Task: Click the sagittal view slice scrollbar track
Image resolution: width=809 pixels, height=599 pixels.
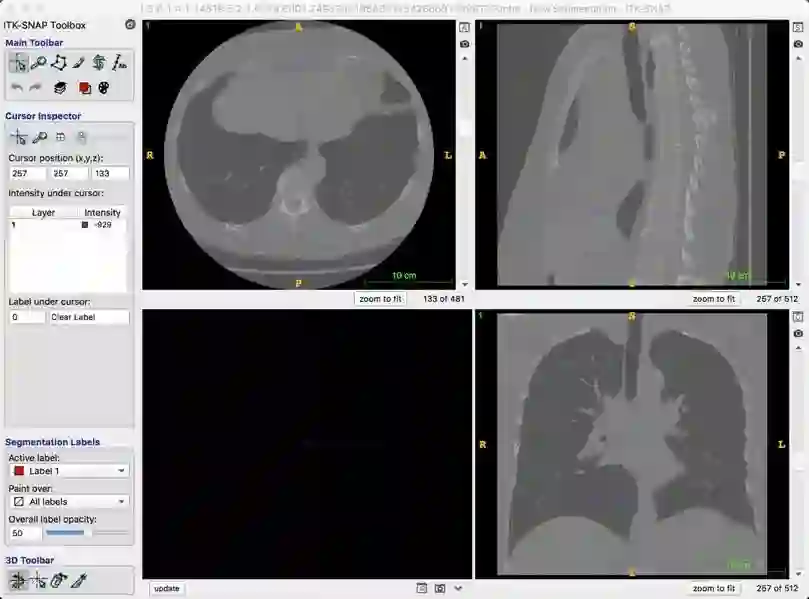Action: 799,171
